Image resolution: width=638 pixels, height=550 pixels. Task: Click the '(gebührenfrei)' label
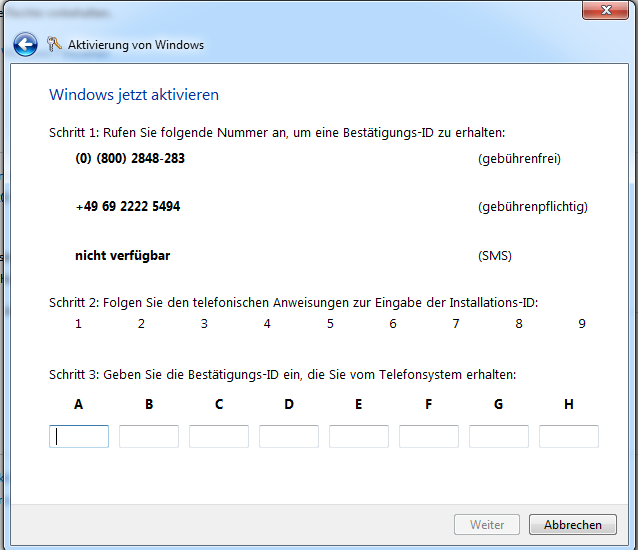tap(519, 159)
